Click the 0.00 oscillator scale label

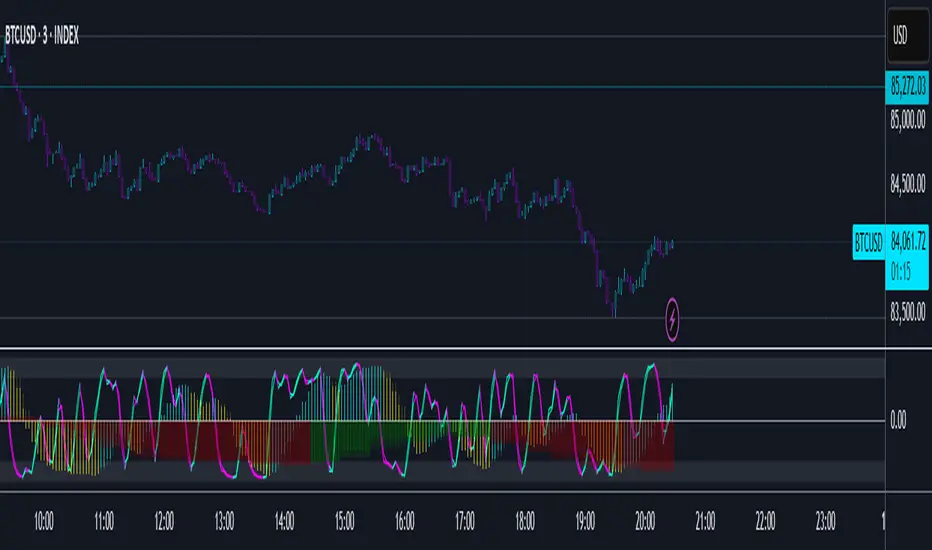click(x=898, y=420)
